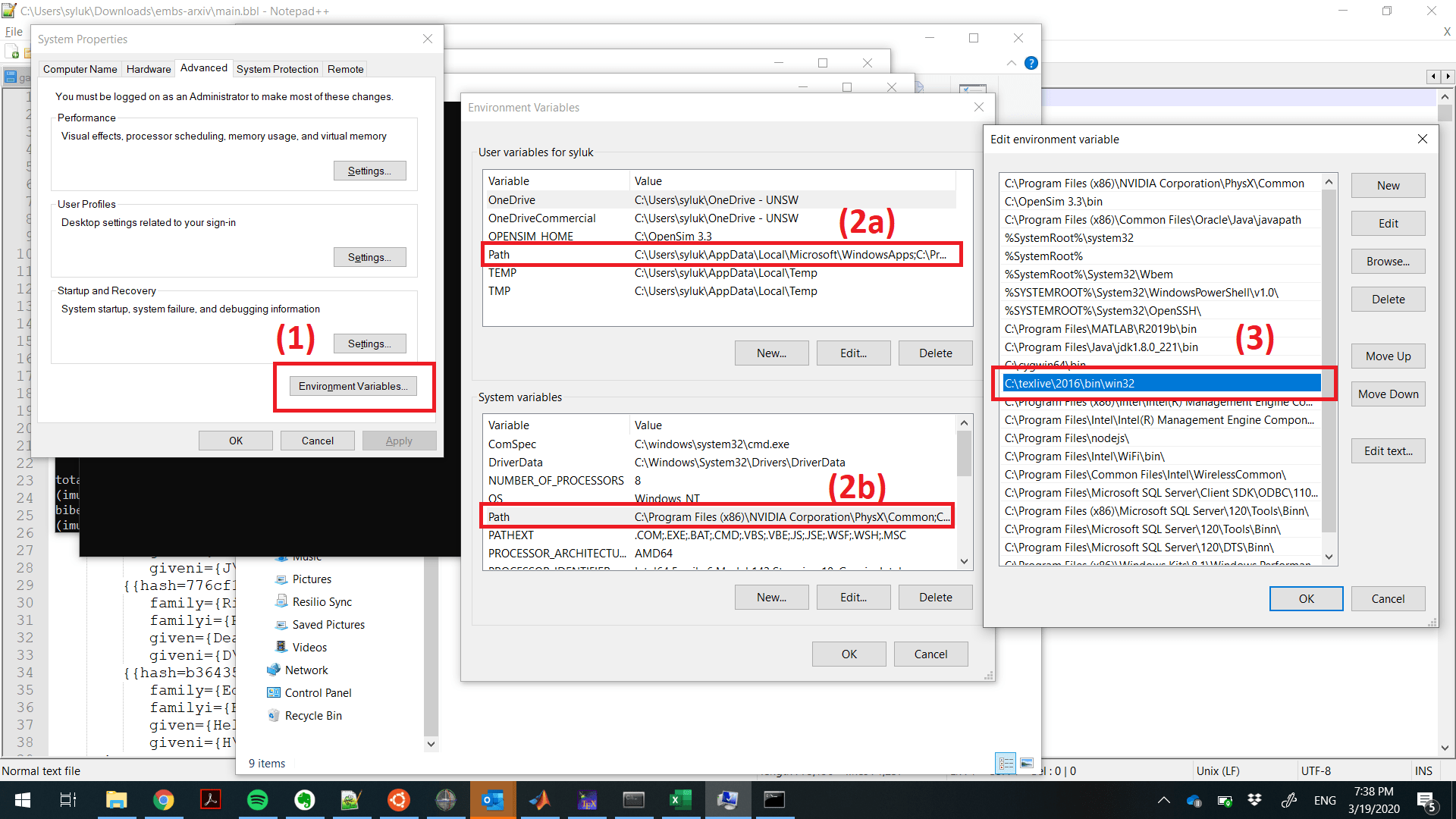The image size is (1456, 819).
Task: Open Outlook from the taskbar
Action: tap(493, 800)
